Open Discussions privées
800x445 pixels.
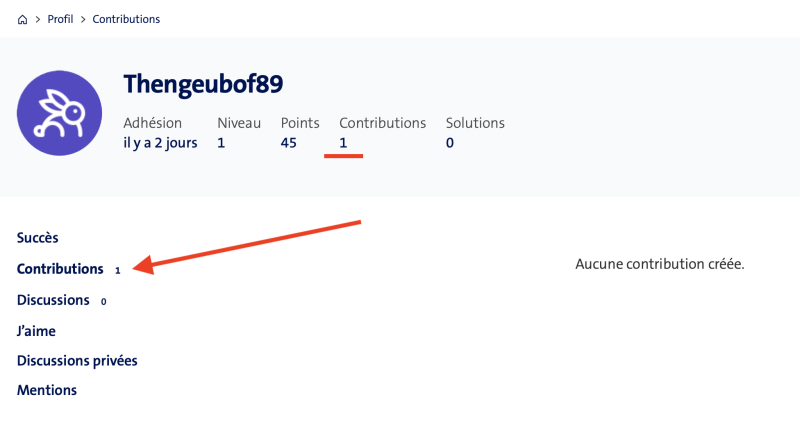tap(77, 360)
